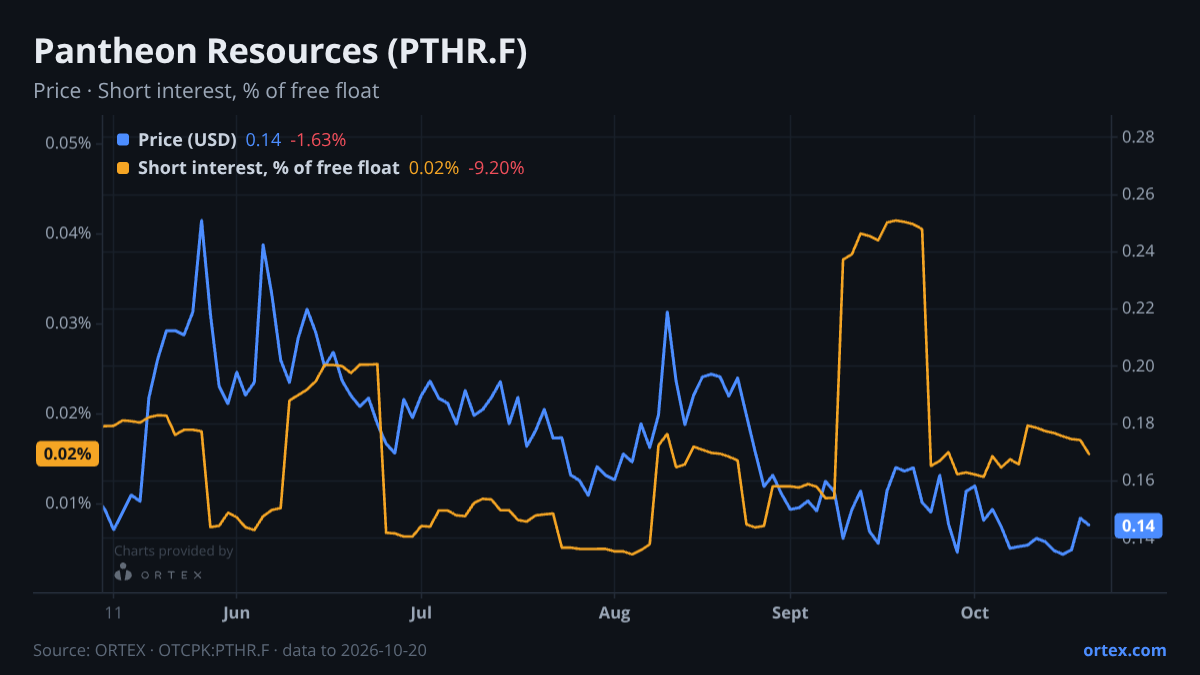
Task: Click the Source: ORTEX data footer text
Action: pyautogui.click(x=230, y=650)
